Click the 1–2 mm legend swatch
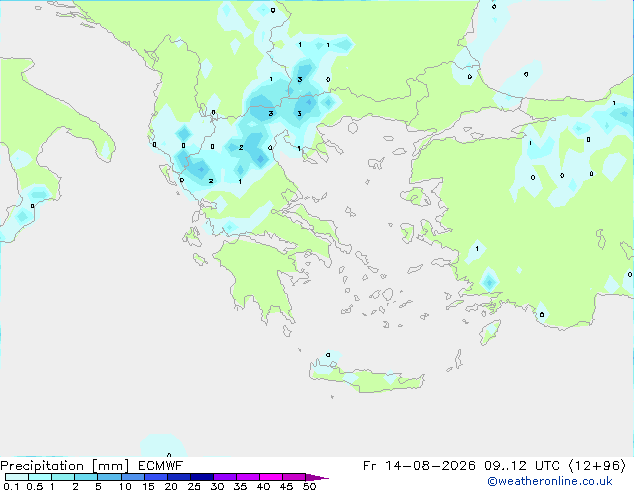 click(63, 477)
